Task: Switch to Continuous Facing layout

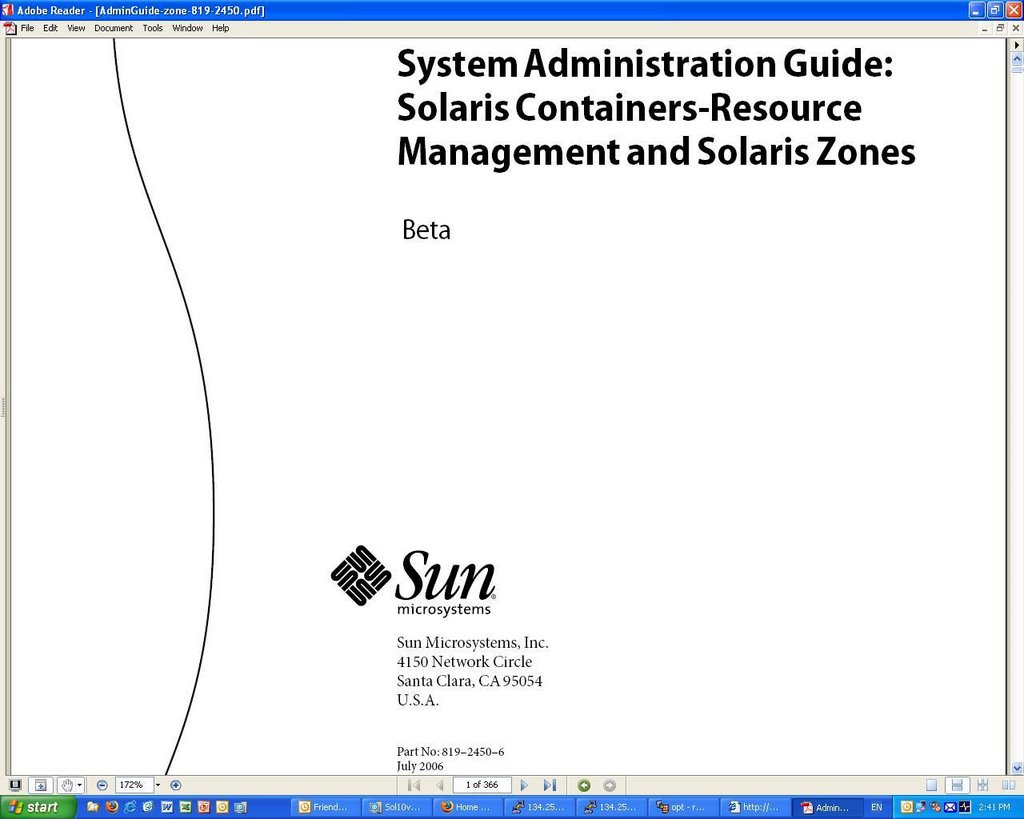Action: point(983,785)
